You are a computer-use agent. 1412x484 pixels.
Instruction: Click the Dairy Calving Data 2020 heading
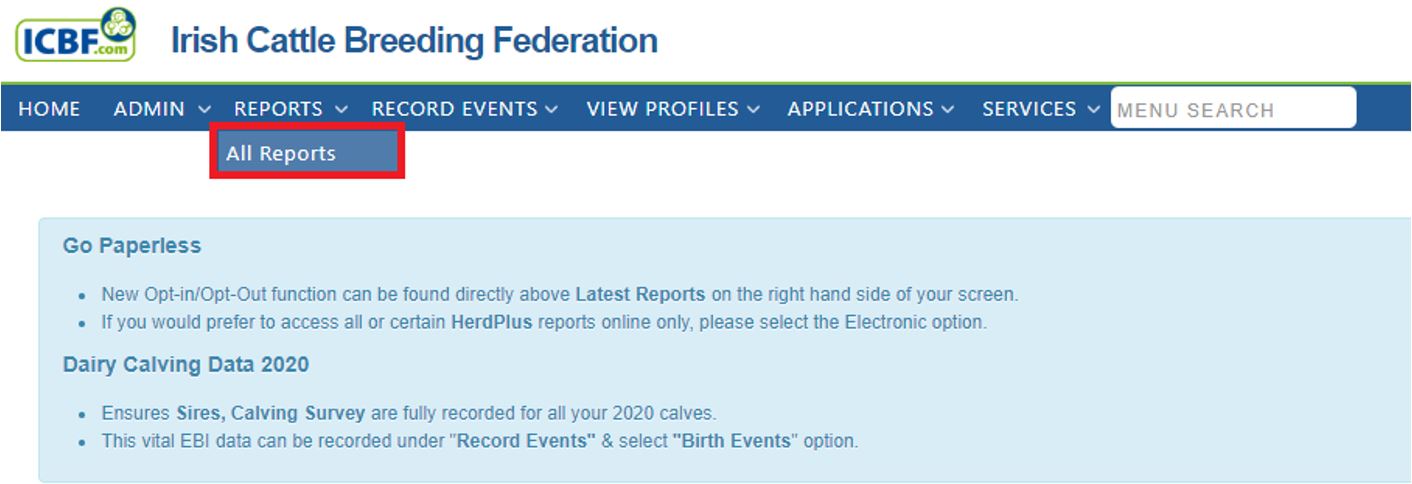(186, 365)
